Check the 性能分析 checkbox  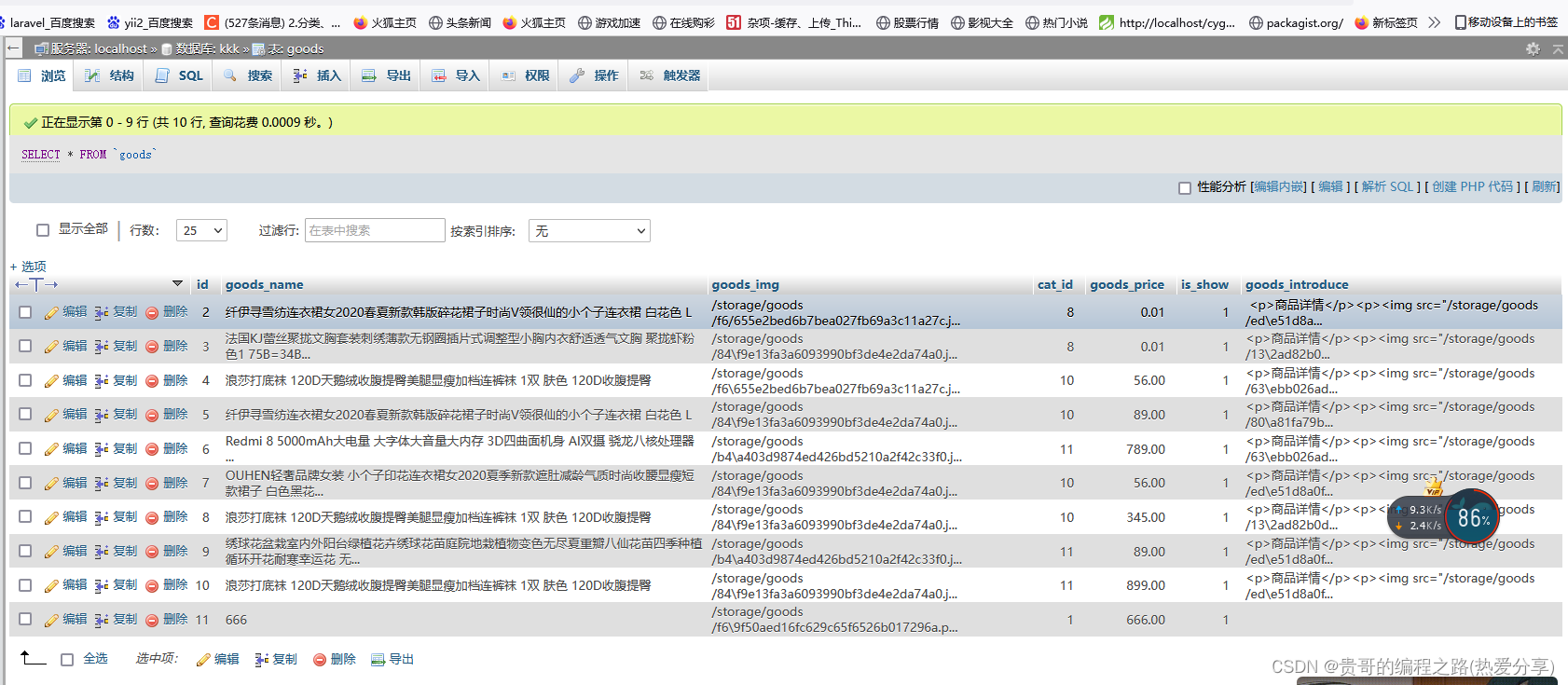(x=1185, y=187)
